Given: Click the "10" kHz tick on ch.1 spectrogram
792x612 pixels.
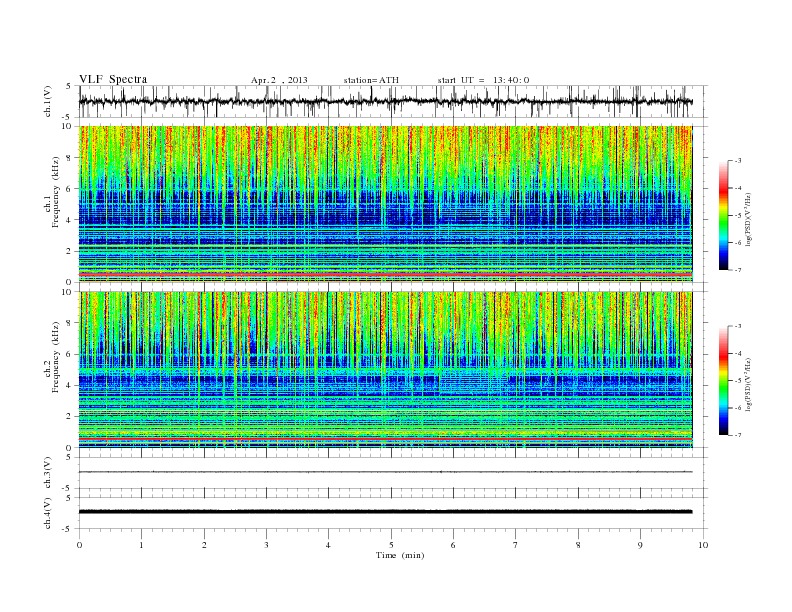Looking at the screenshot, I should pos(67,126).
